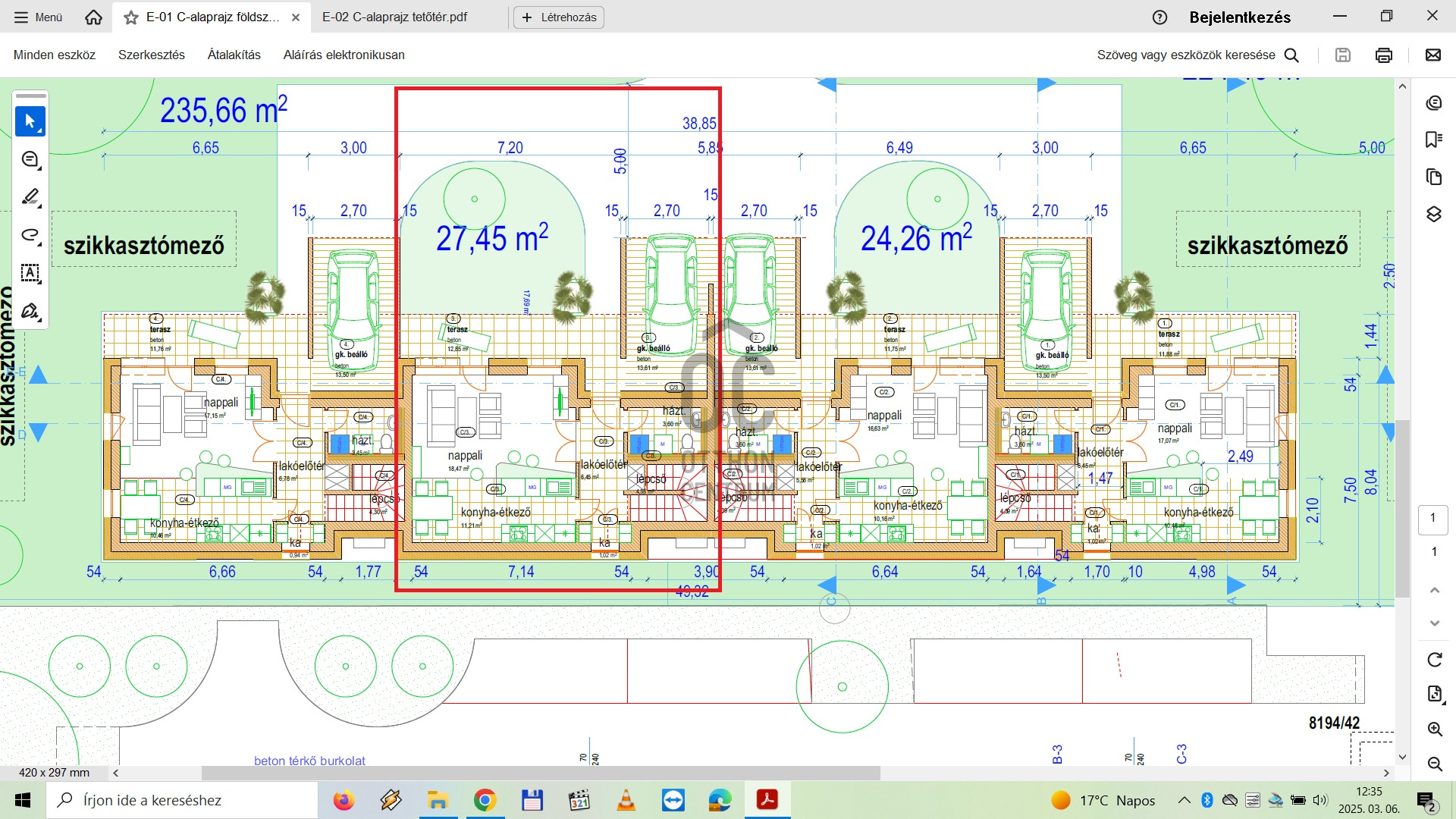Screen dimensions: 1456x819
Task: Select the text box tool
Action: pos(30,273)
